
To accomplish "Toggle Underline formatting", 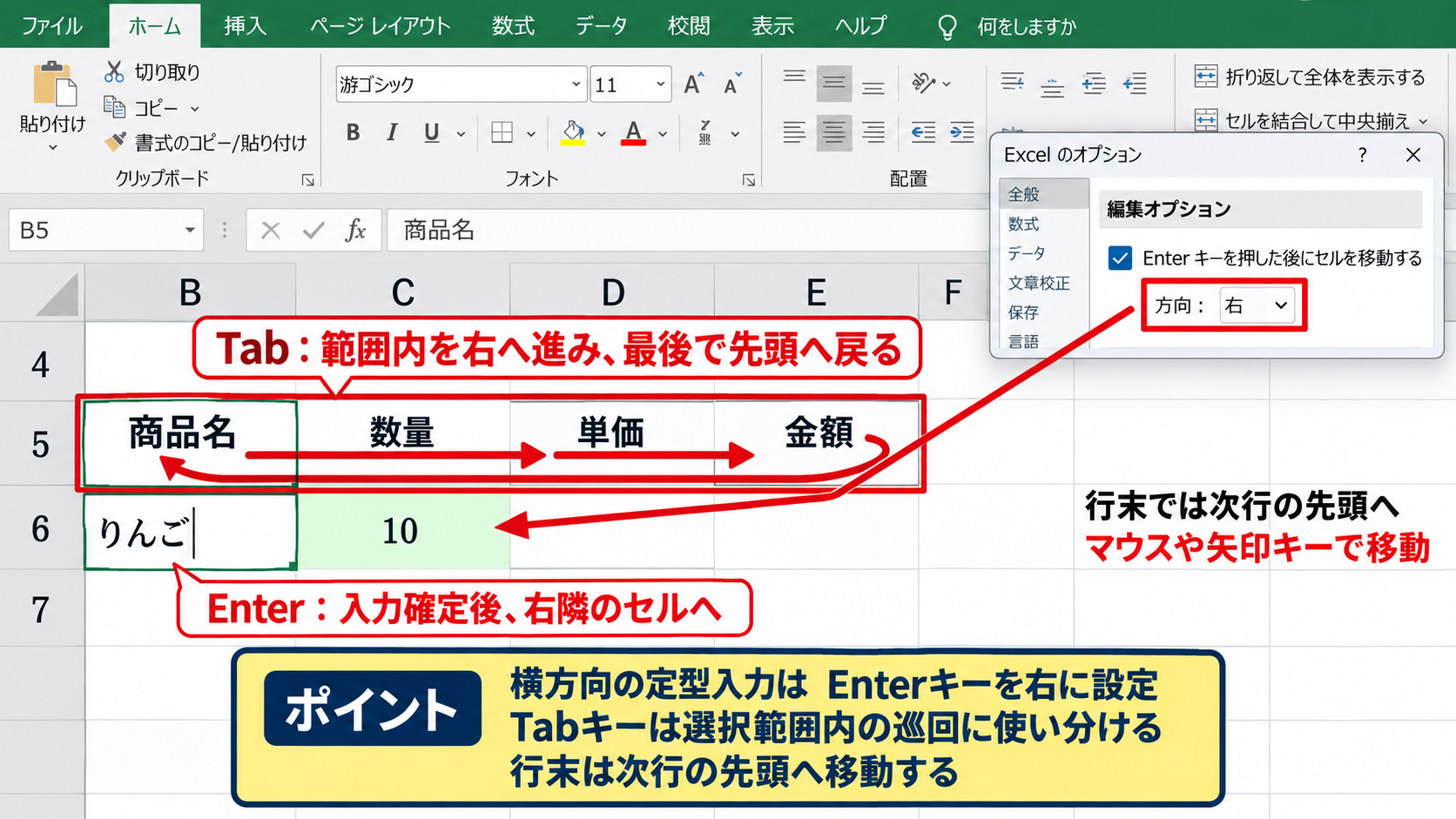I will (431, 132).
